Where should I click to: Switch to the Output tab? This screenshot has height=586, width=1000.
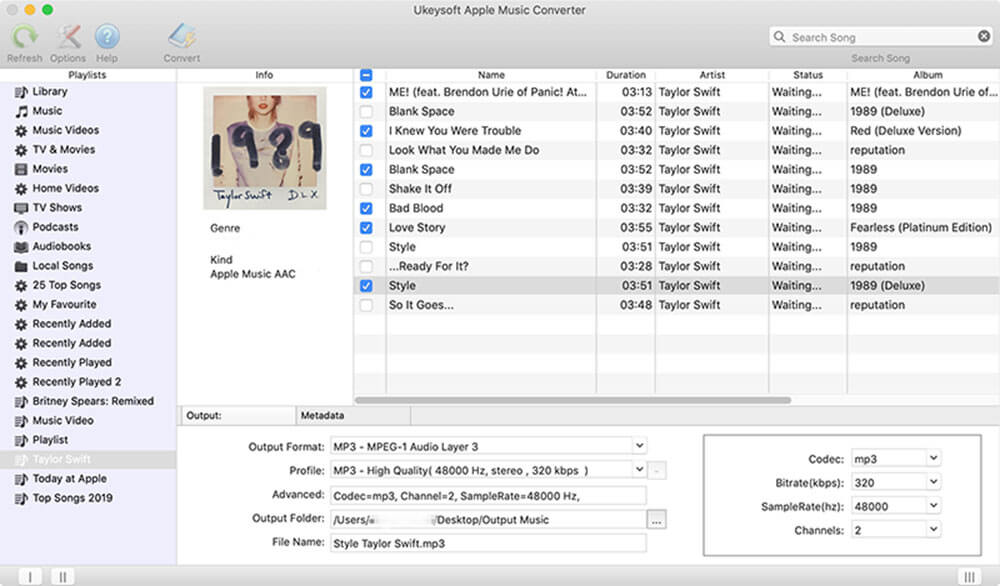[x=238, y=415]
